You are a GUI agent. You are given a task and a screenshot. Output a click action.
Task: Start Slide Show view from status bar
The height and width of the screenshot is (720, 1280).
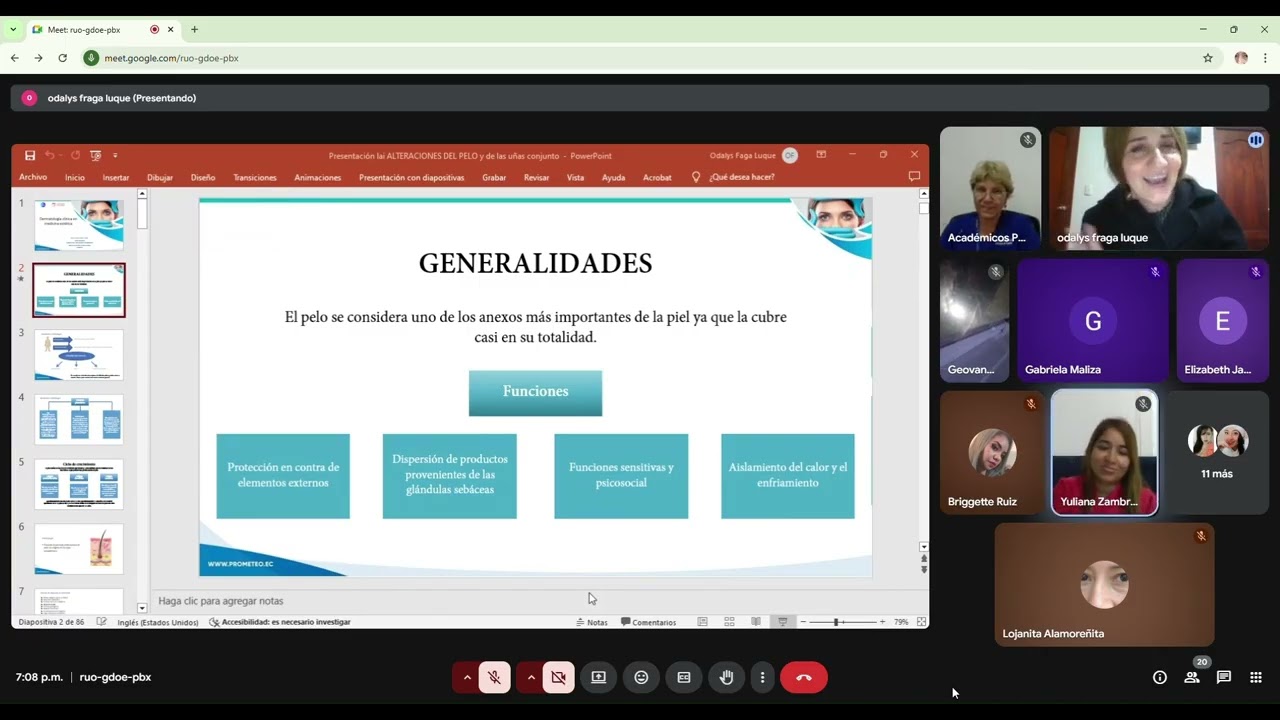click(x=782, y=622)
